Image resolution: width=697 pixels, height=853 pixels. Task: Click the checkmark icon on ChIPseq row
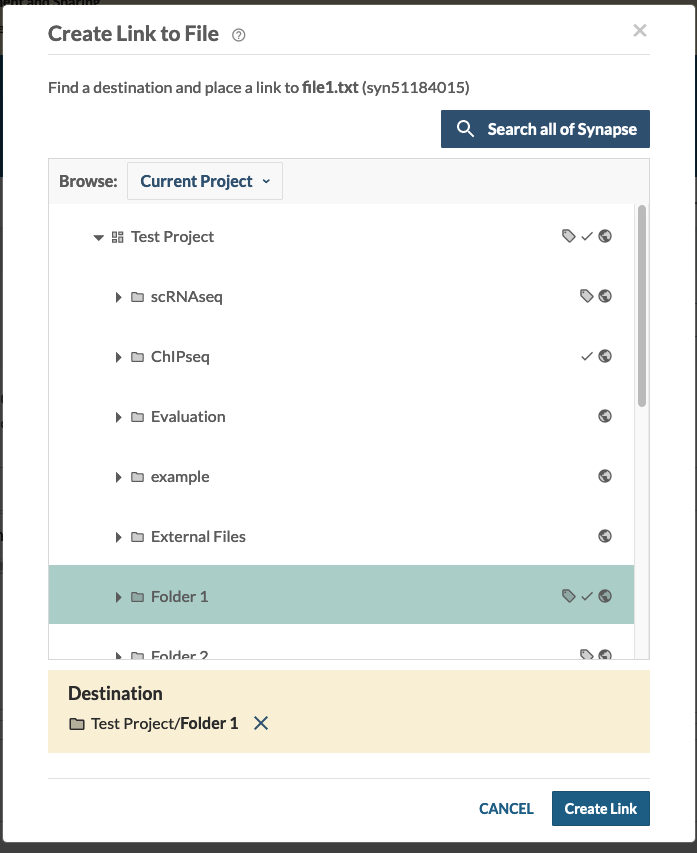pos(587,356)
